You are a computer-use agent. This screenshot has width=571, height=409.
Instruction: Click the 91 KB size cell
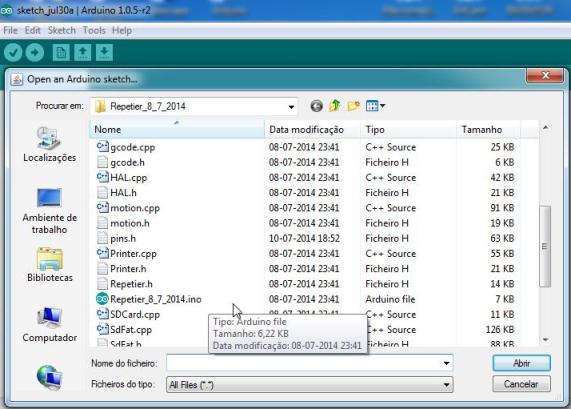coord(502,208)
